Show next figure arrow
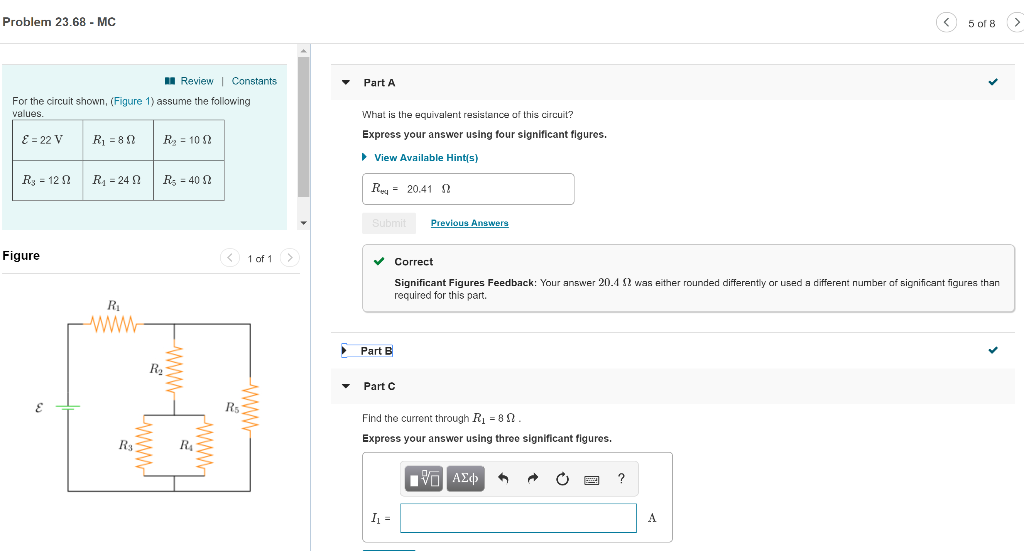The image size is (1024, 551). tap(290, 258)
